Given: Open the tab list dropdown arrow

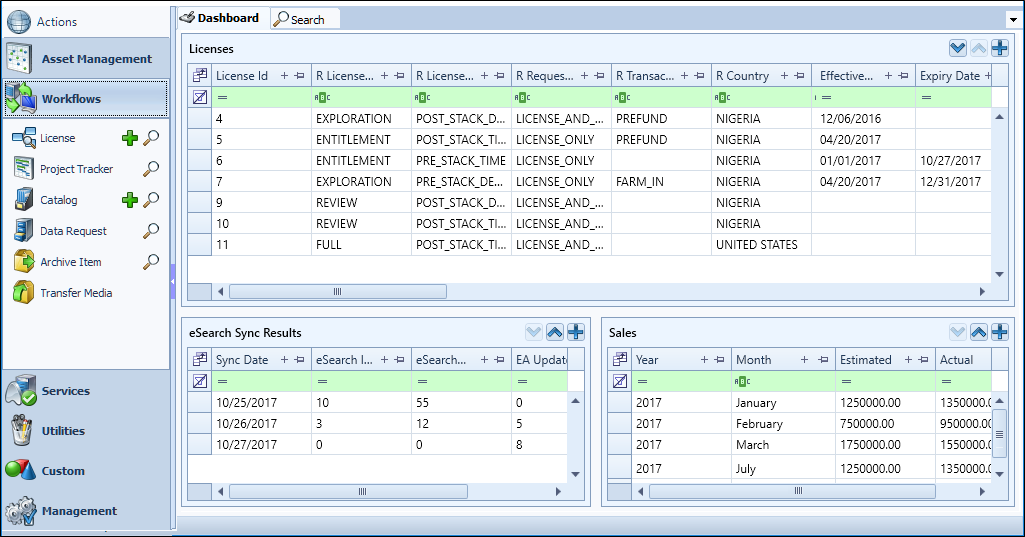Looking at the screenshot, I should 1013,20.
